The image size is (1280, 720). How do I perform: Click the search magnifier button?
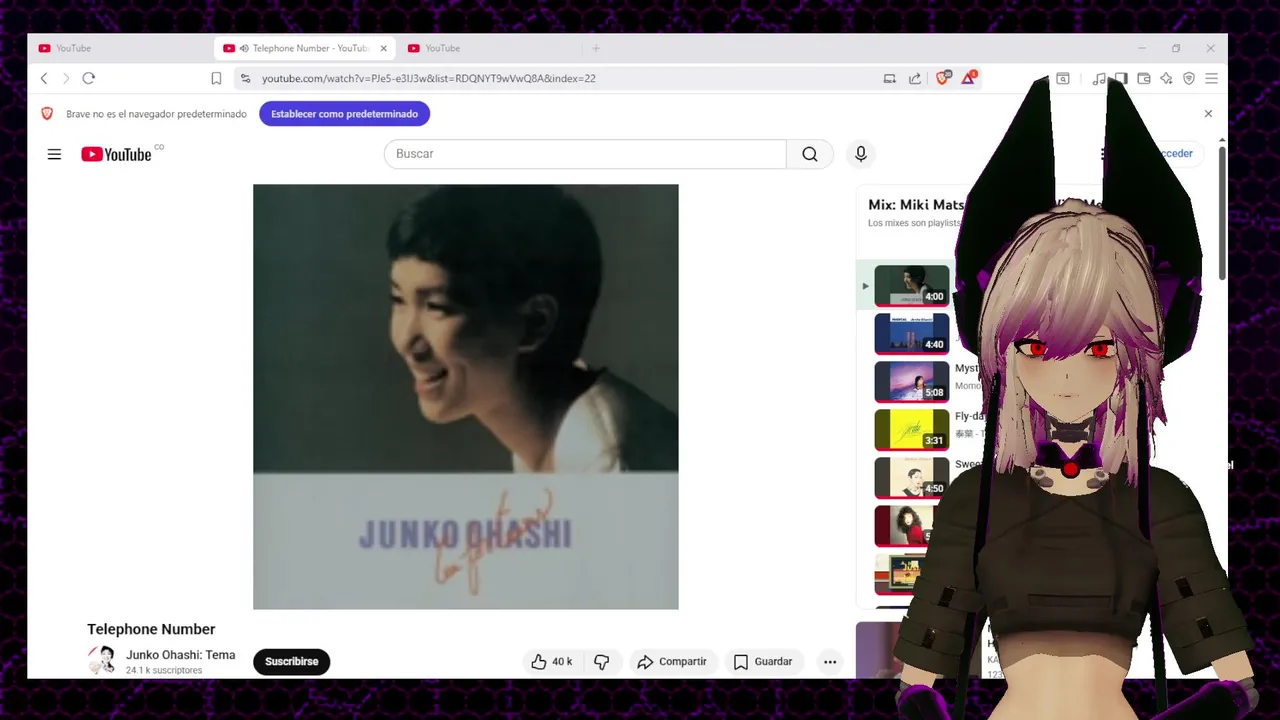(x=810, y=154)
